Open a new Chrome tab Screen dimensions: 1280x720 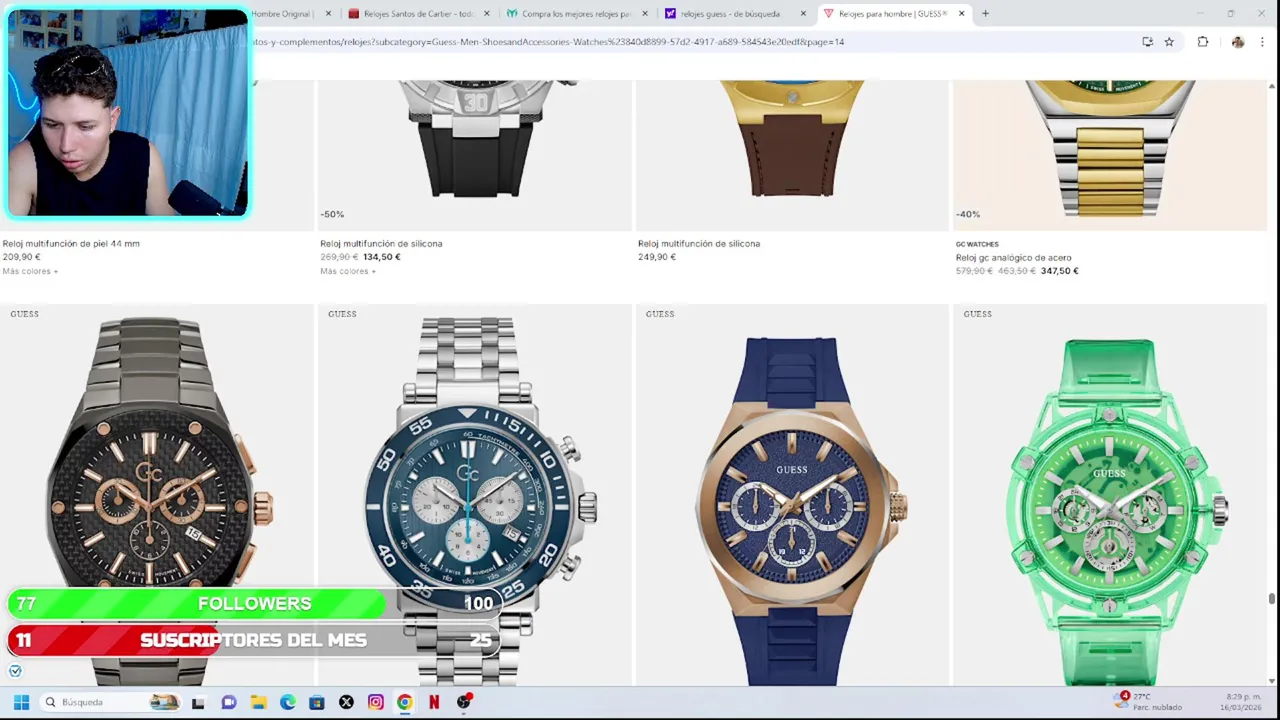tap(985, 14)
